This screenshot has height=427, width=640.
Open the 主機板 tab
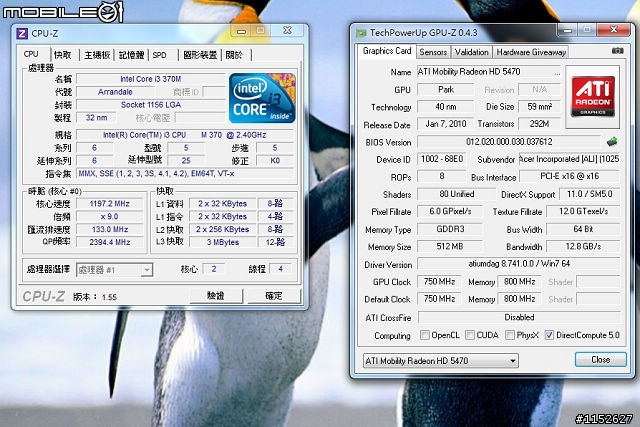tap(97, 55)
